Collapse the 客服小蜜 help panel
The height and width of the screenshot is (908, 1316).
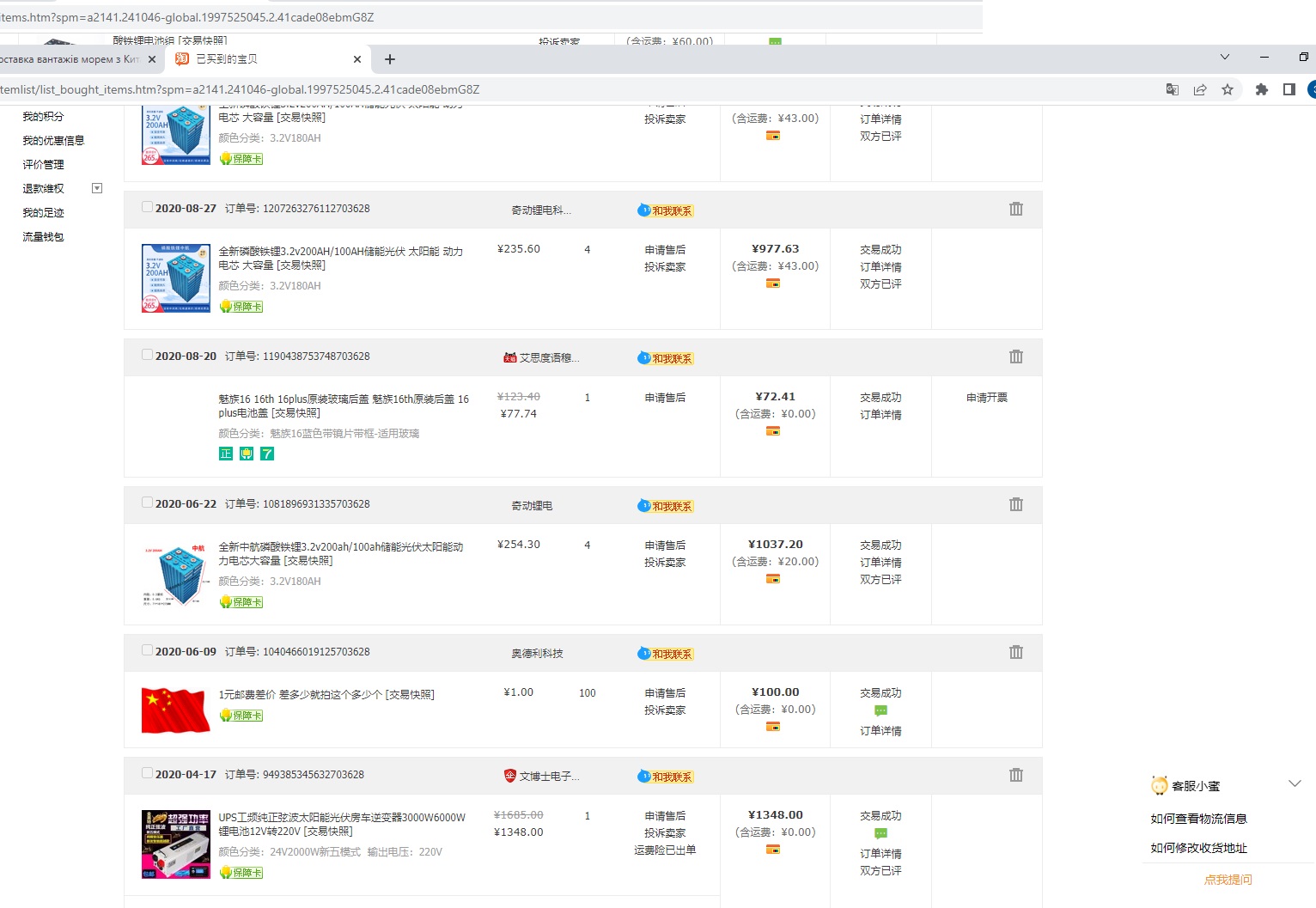(x=1295, y=783)
